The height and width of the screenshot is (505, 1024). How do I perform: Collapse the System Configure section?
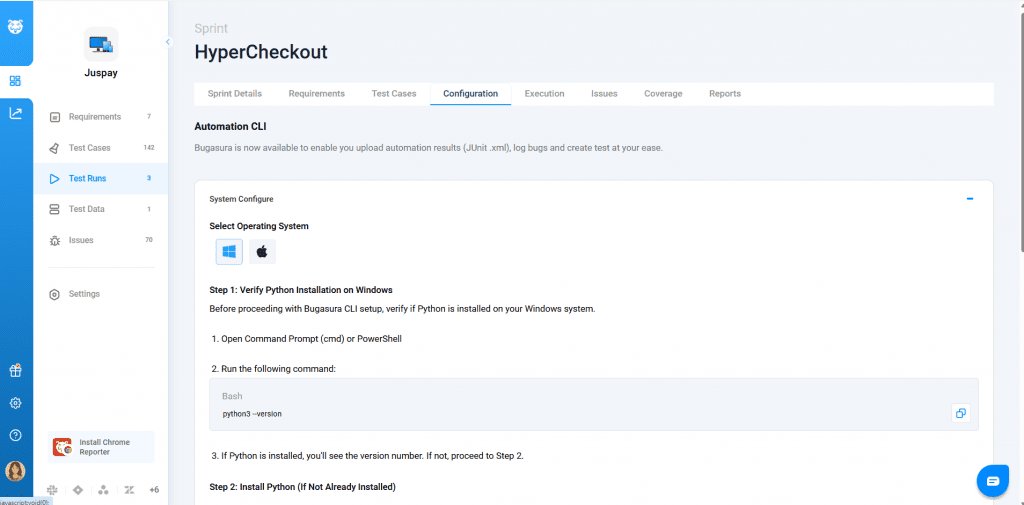point(970,199)
